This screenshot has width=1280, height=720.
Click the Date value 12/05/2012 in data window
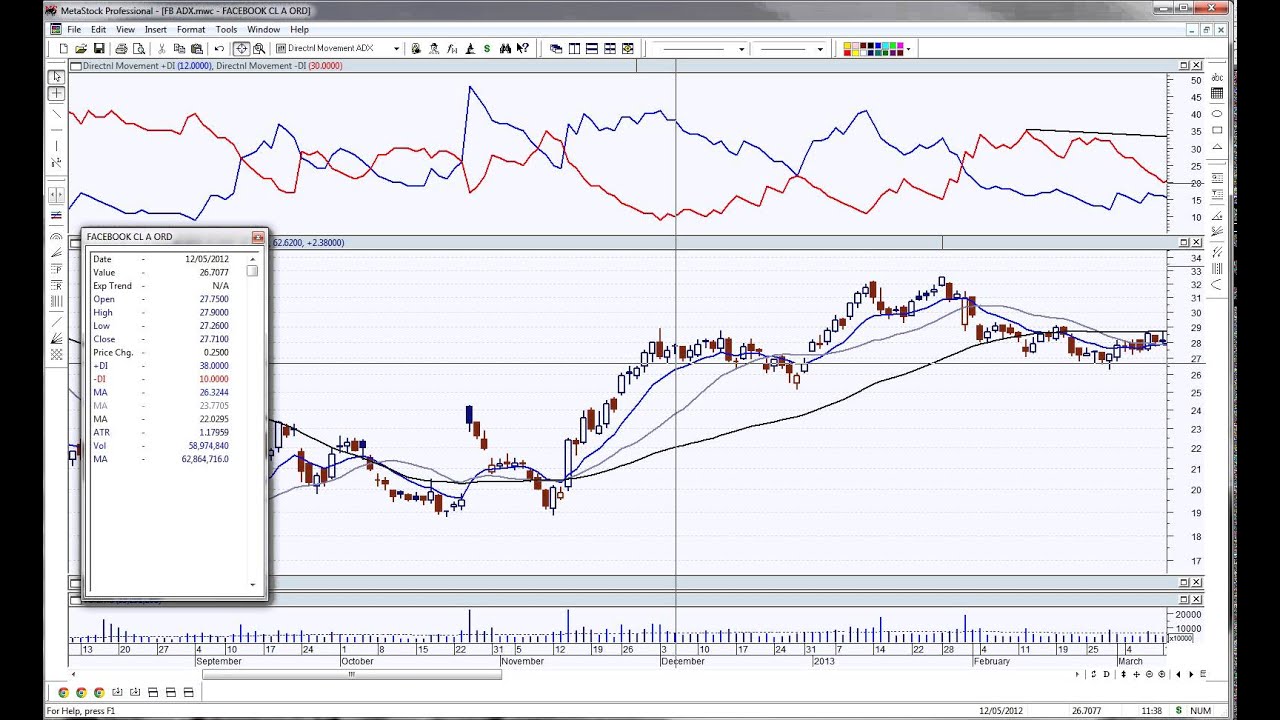tap(208, 259)
